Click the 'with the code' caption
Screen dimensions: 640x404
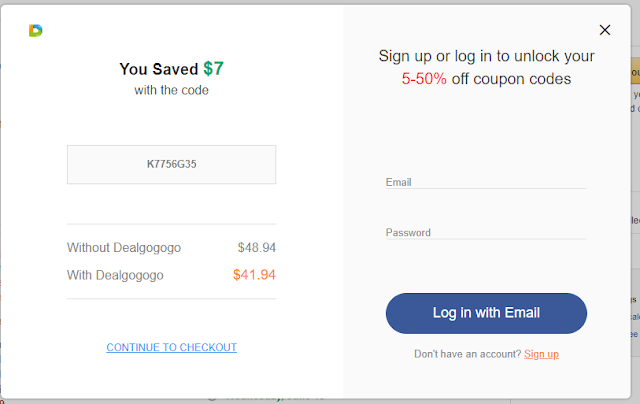tap(171, 90)
